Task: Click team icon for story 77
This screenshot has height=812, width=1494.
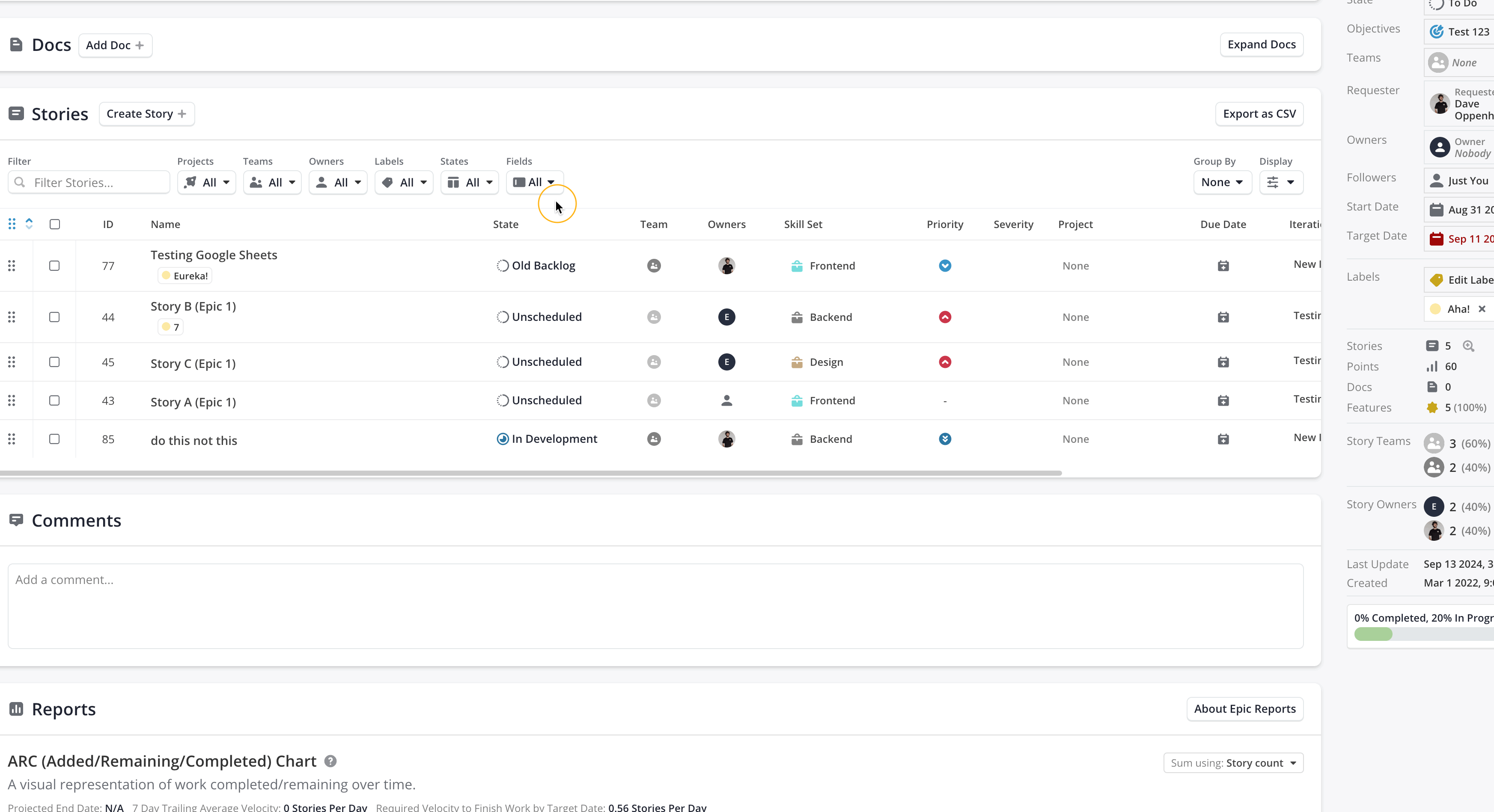Action: point(654,265)
